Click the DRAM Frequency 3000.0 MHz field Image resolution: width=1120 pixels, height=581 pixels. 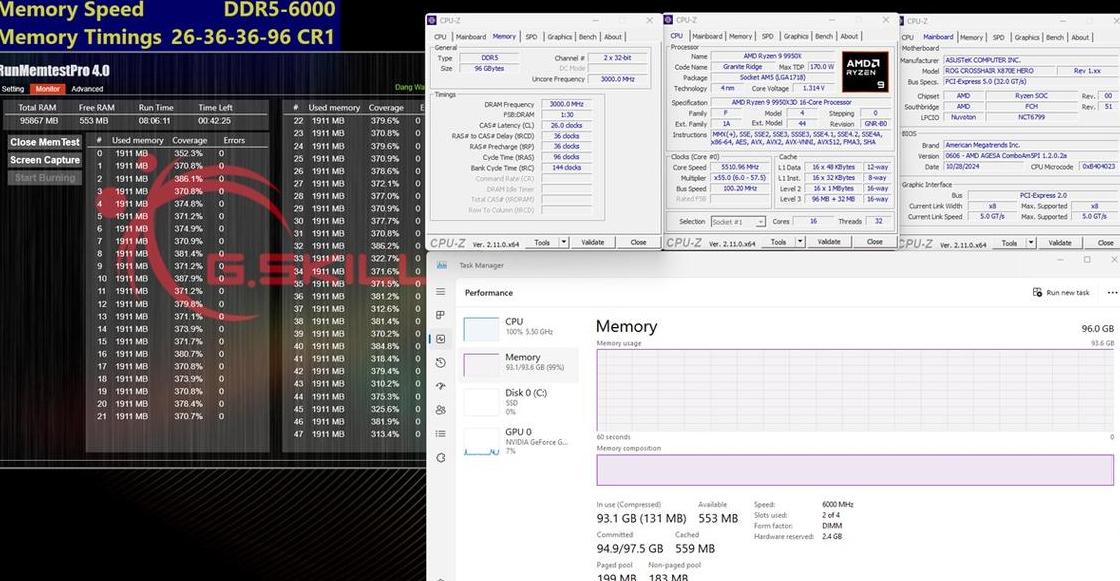tap(566, 104)
